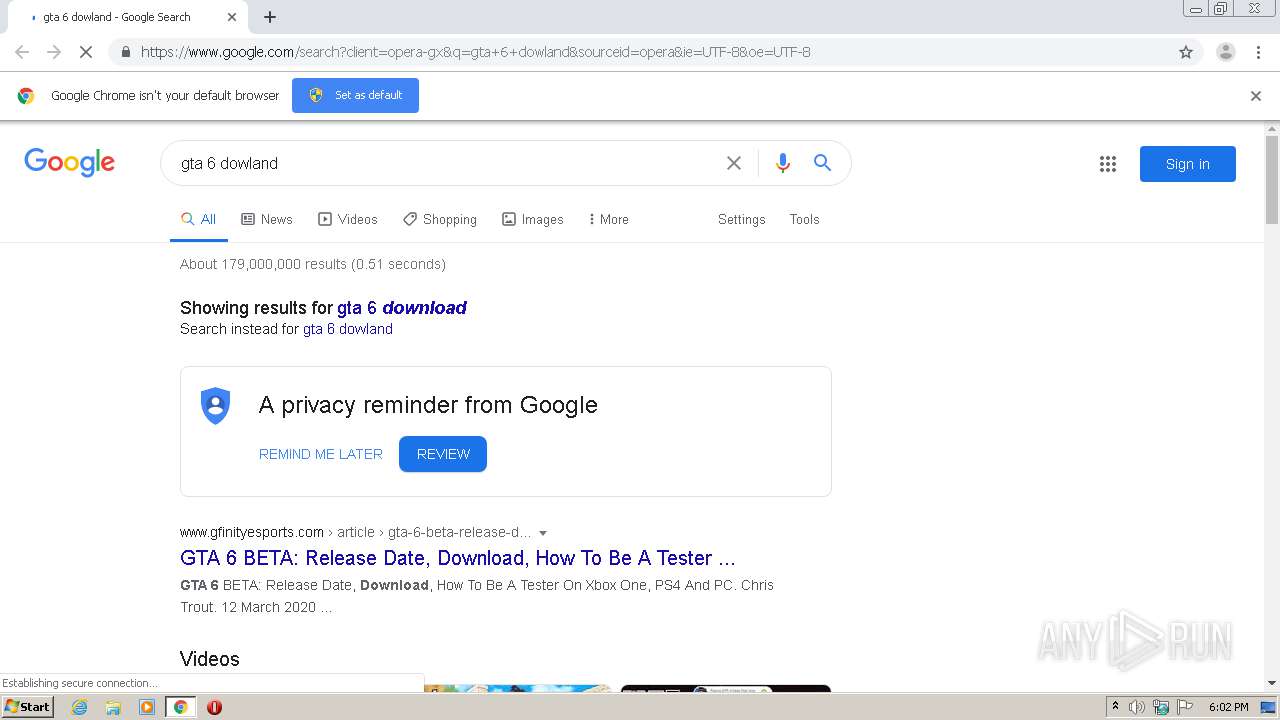This screenshot has height=720, width=1280.
Task: Open Opera from the taskbar
Action: click(214, 707)
